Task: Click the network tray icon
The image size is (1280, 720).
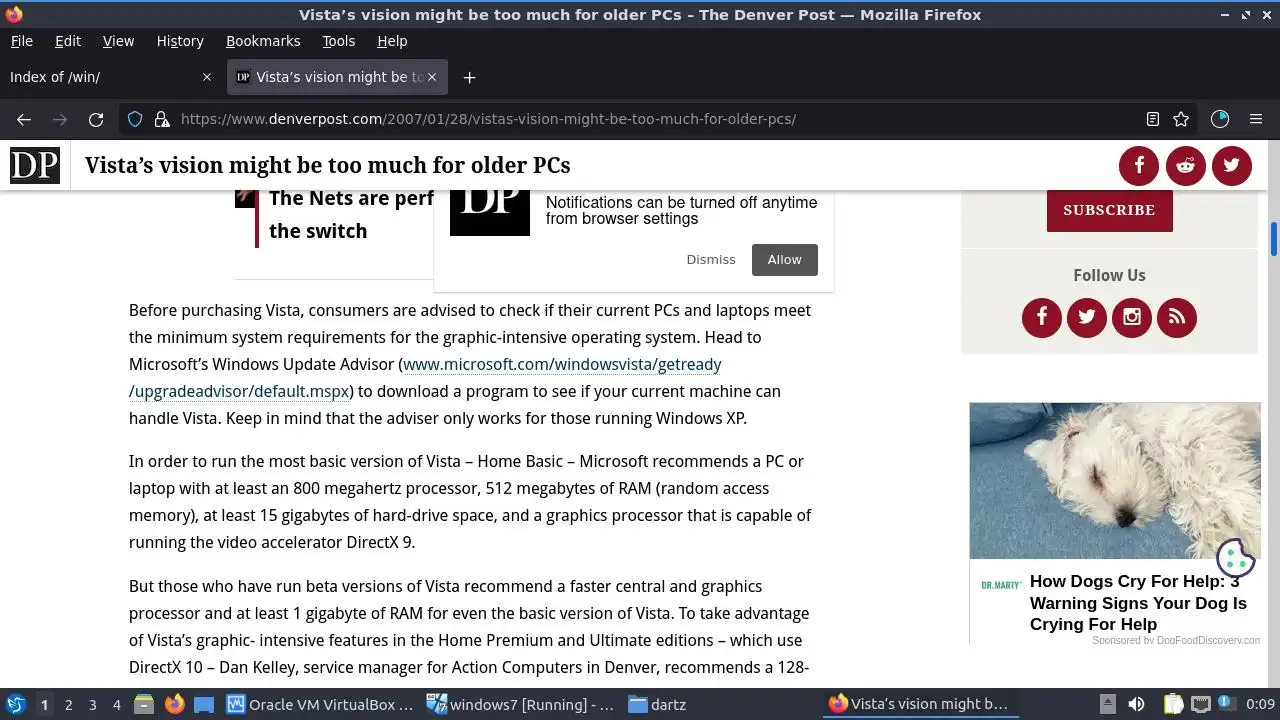Action: [1201, 704]
